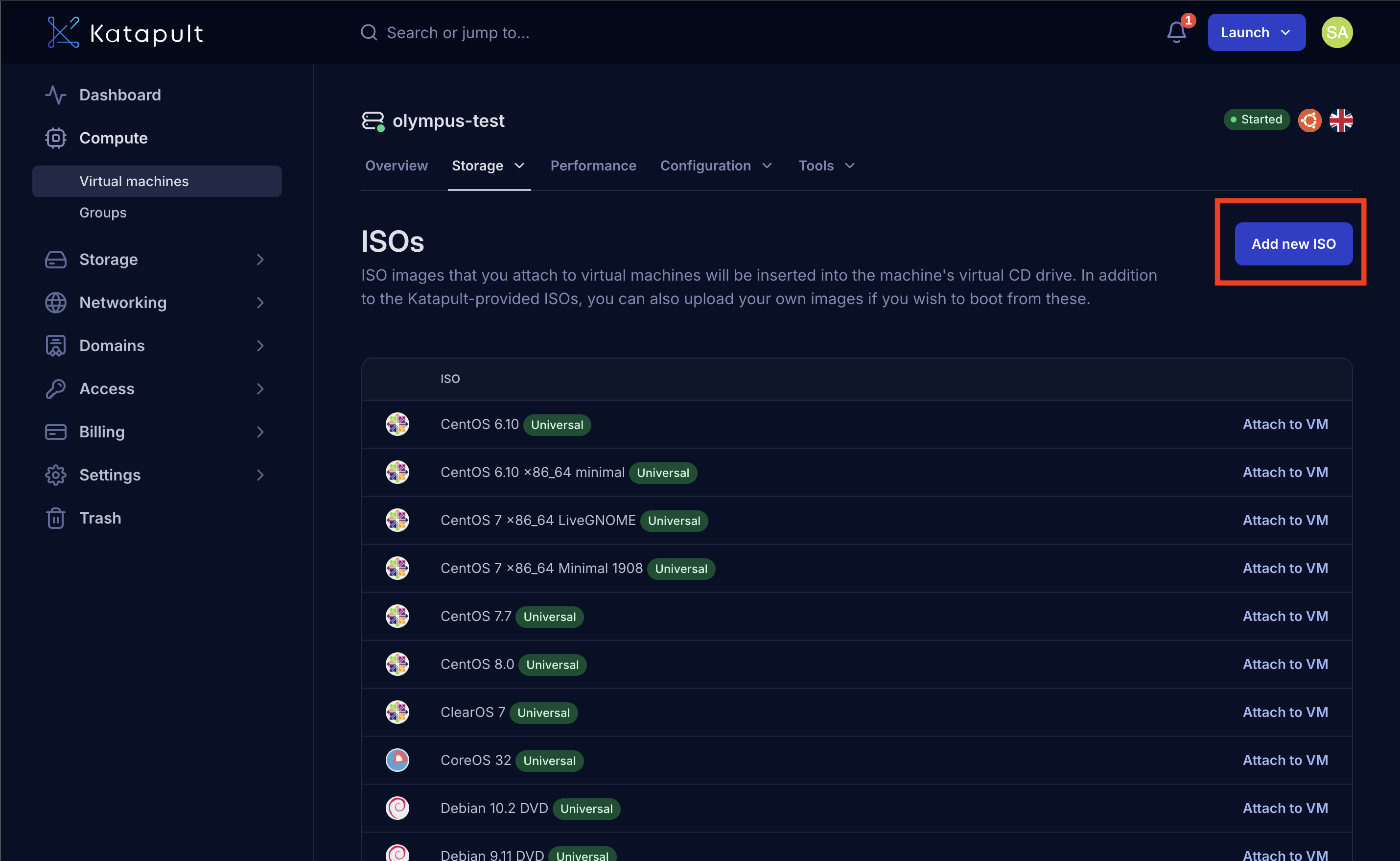Expand the Domains sidebar section chevron

(x=259, y=346)
